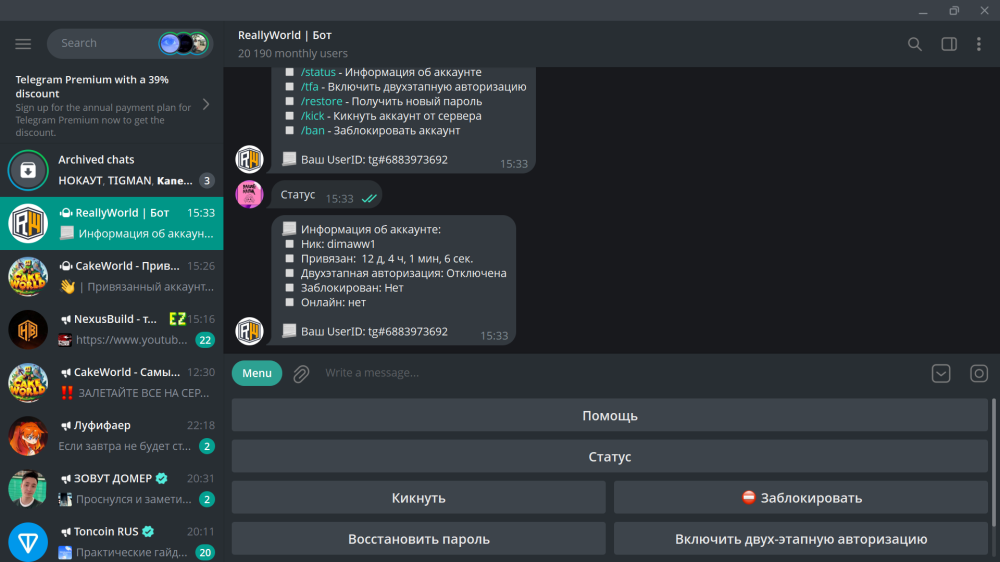This screenshot has width=1000, height=562.
Task: Open the hamburger main menu
Action: (23, 44)
